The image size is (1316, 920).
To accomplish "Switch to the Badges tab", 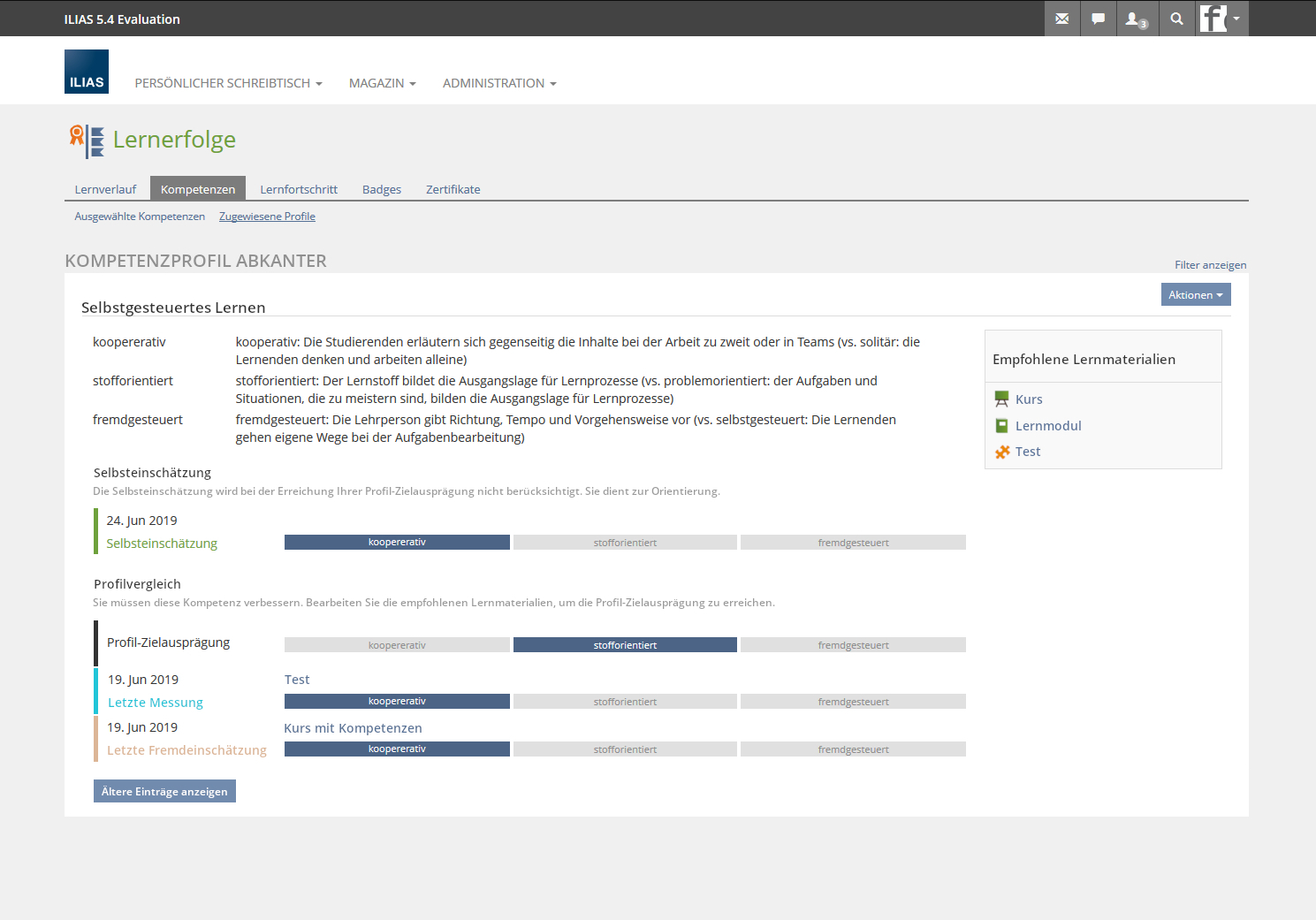I will [382, 189].
